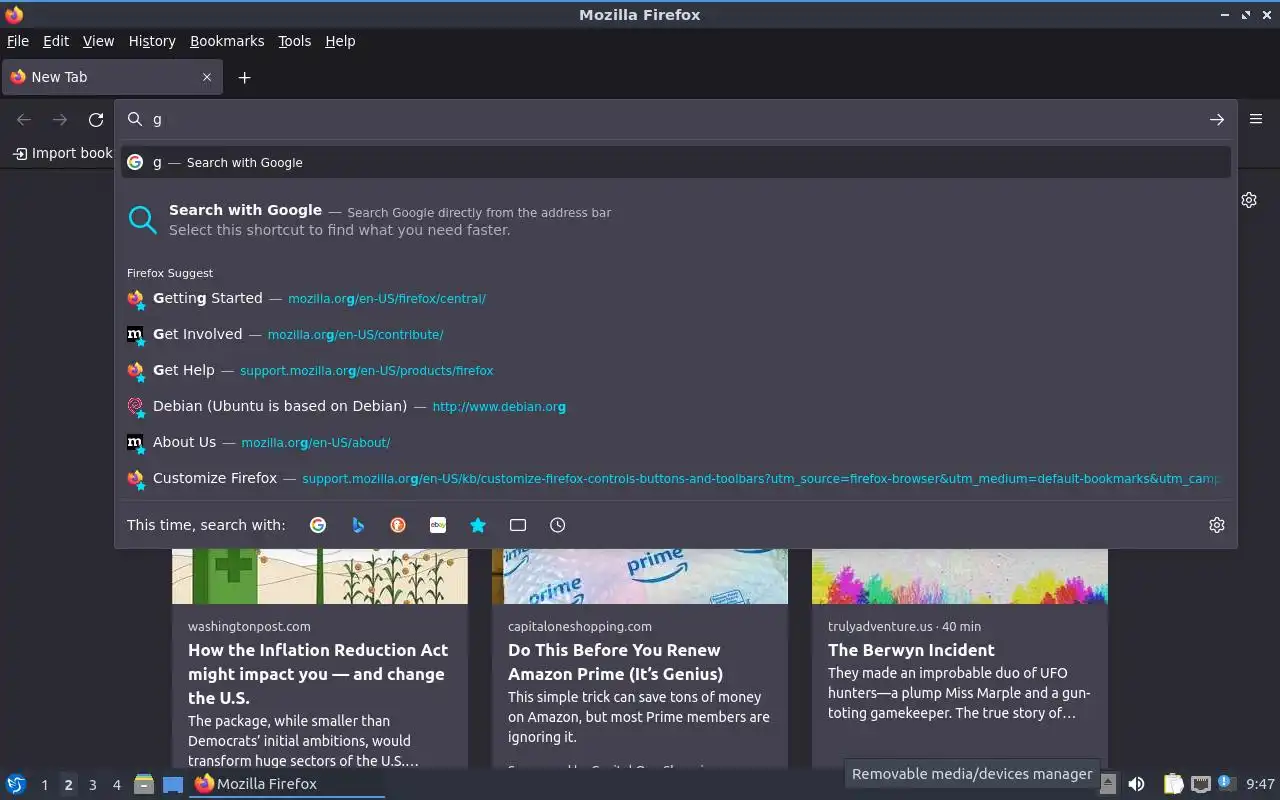The width and height of the screenshot is (1280, 800).
Task: Switch to workspace 4
Action: pos(116,785)
